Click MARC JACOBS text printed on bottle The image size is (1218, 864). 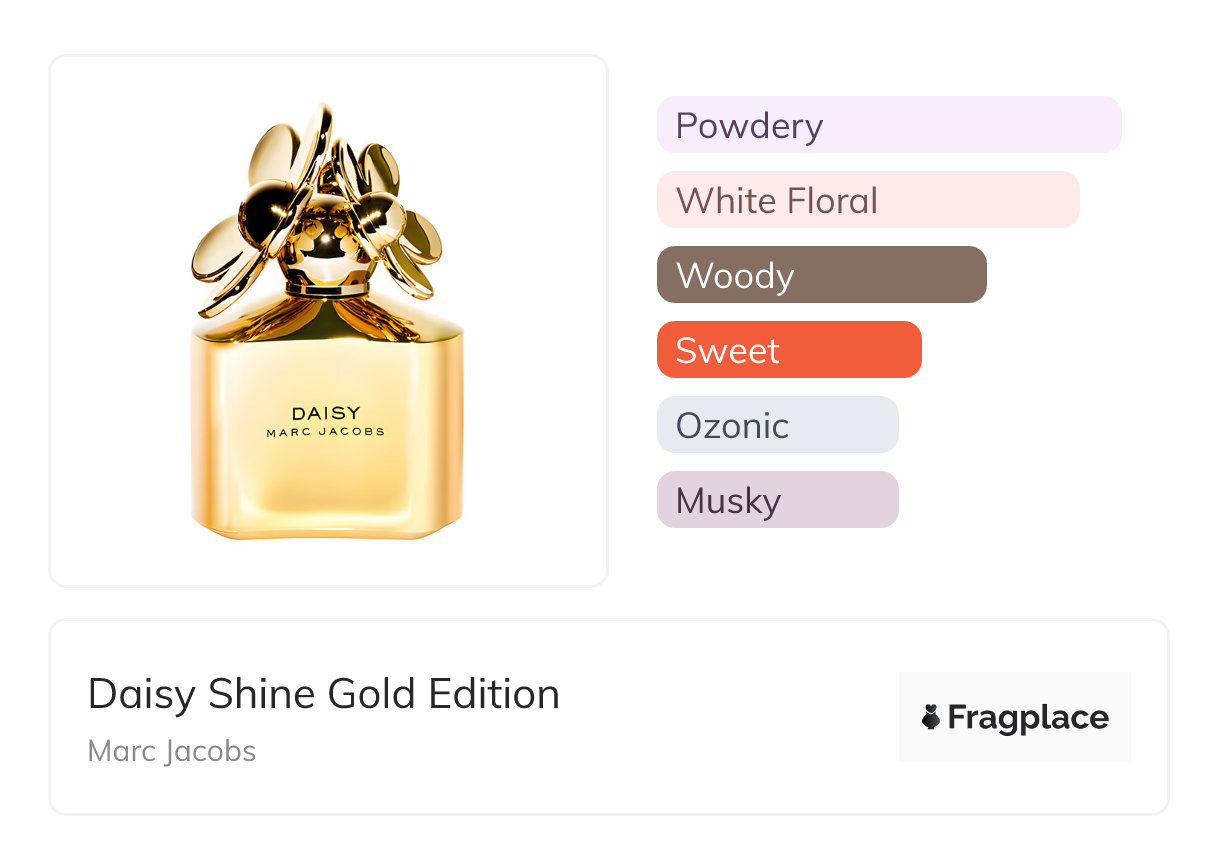326,432
